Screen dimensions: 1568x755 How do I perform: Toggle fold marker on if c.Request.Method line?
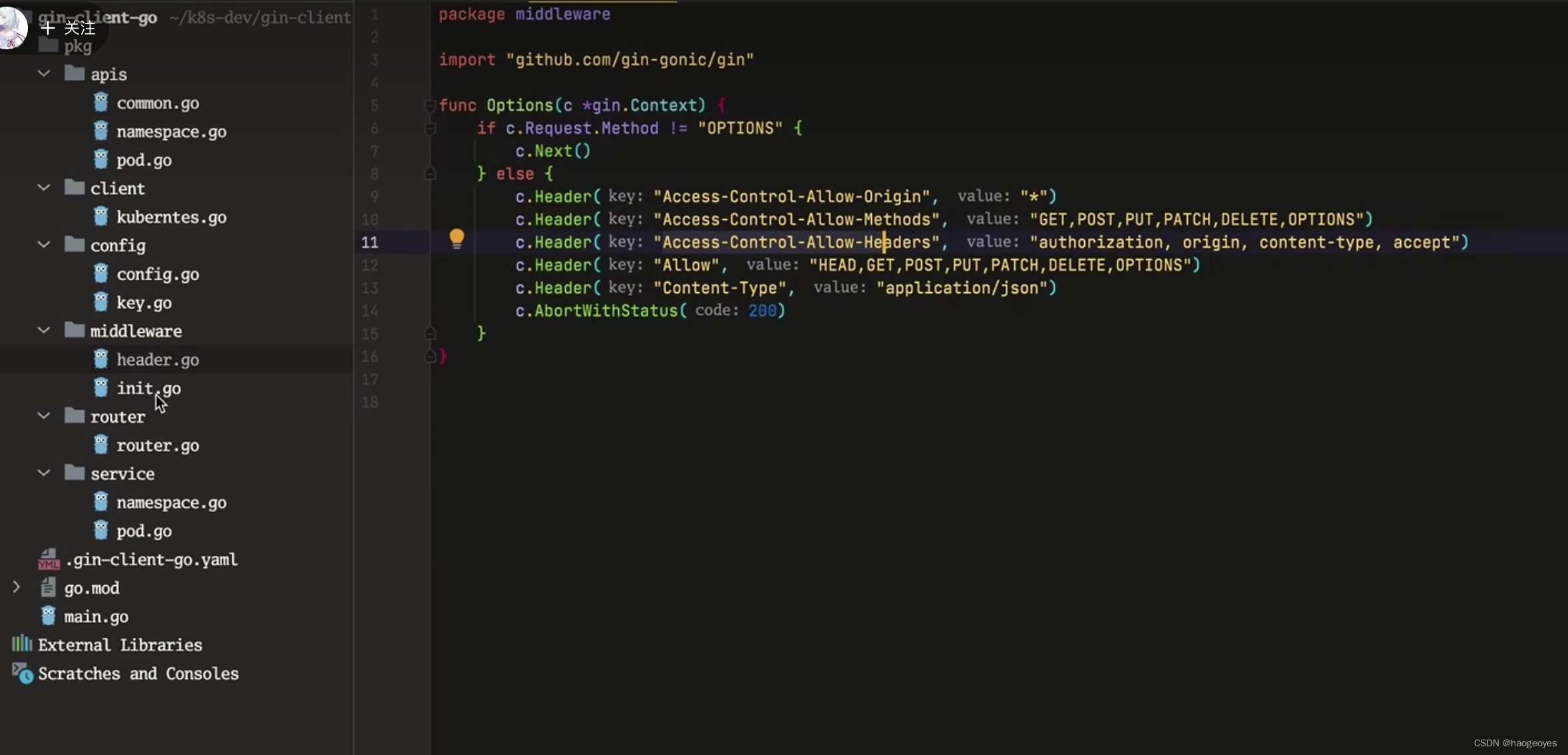[430, 128]
